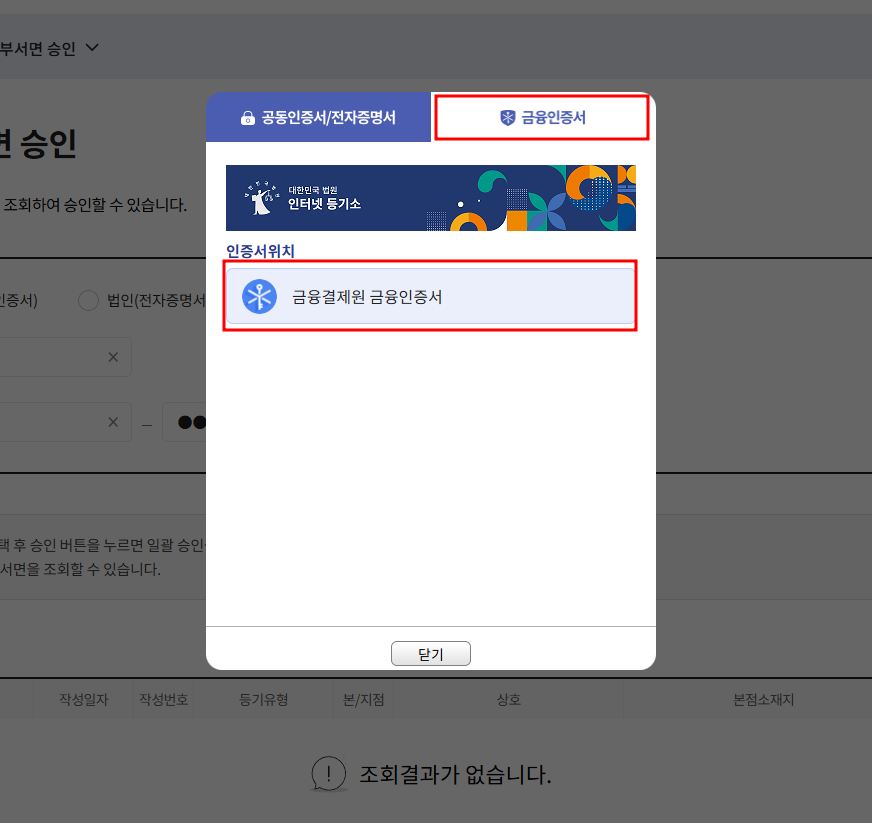Image resolution: width=872 pixels, height=823 pixels.
Task: Expand the 부서면 승인 dropdown chevron
Action: (92, 48)
